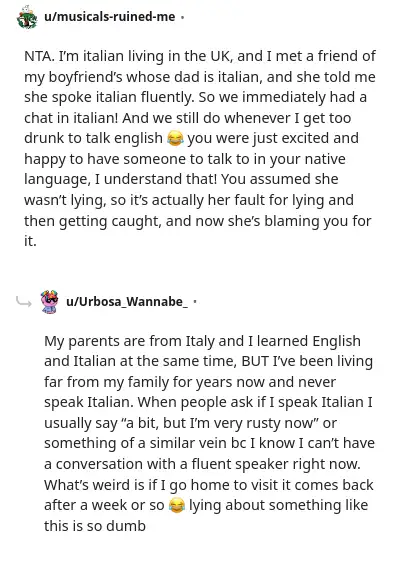This screenshot has width=400, height=561.
Task: Click the final 'it.' of the first comment
Action: [30, 241]
